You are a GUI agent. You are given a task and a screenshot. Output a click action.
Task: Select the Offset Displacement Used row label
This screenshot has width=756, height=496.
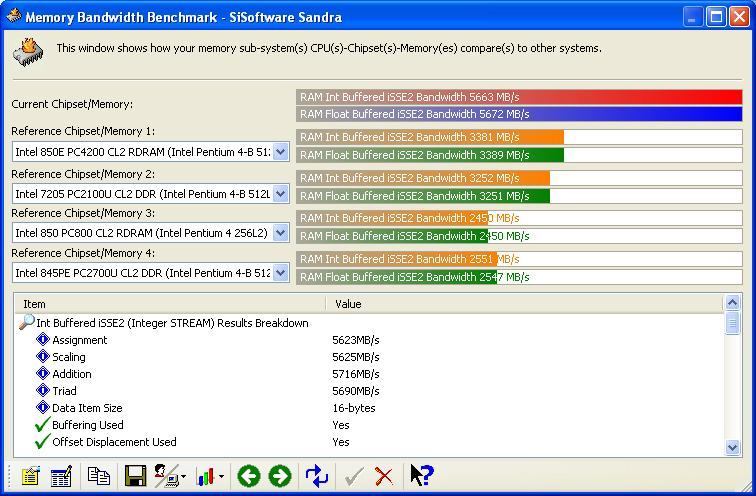pyautogui.click(x=114, y=442)
